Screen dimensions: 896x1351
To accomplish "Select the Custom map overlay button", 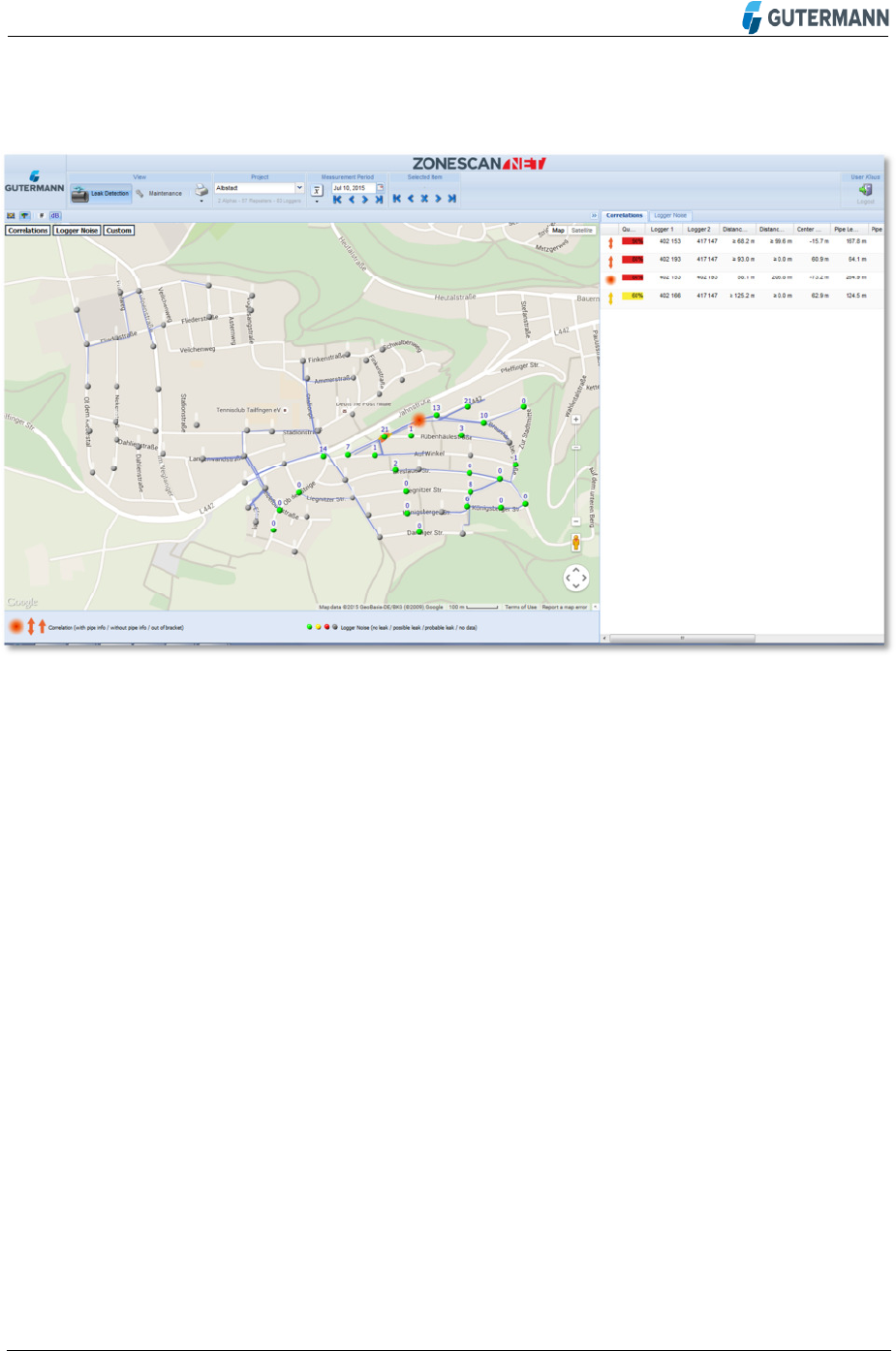I will click(119, 231).
